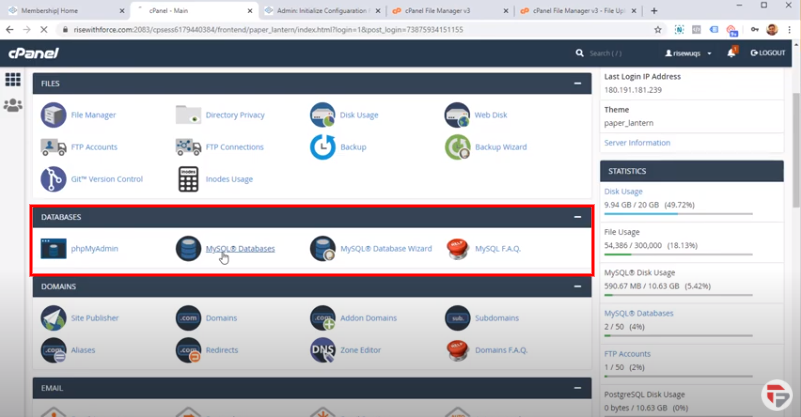Open the Backup icon
This screenshot has height=417, width=801.
(x=322, y=147)
